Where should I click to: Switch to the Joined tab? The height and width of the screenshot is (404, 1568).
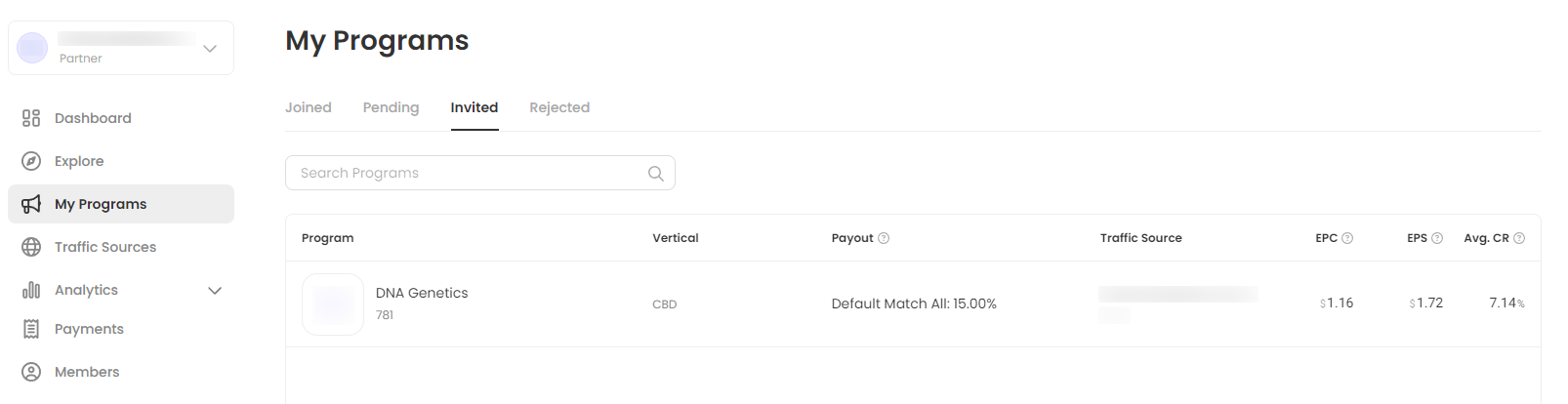pos(309,107)
